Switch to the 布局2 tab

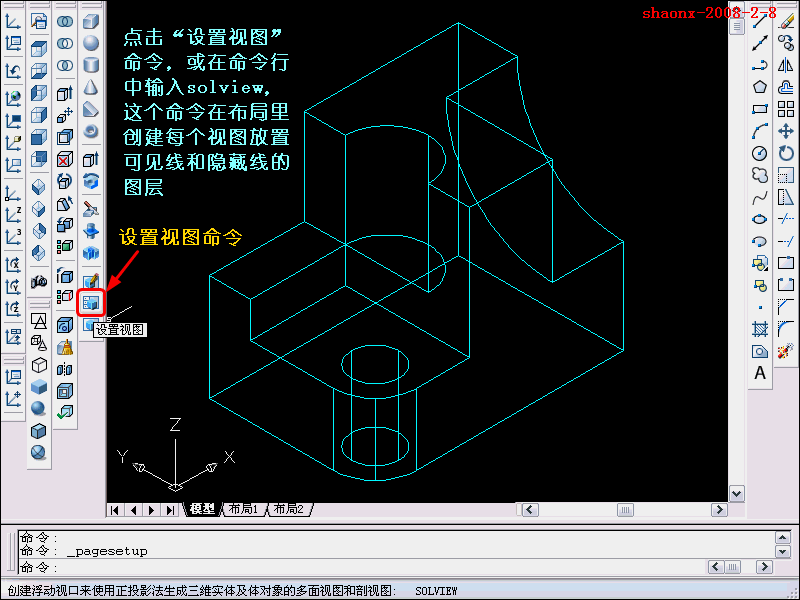(288, 509)
